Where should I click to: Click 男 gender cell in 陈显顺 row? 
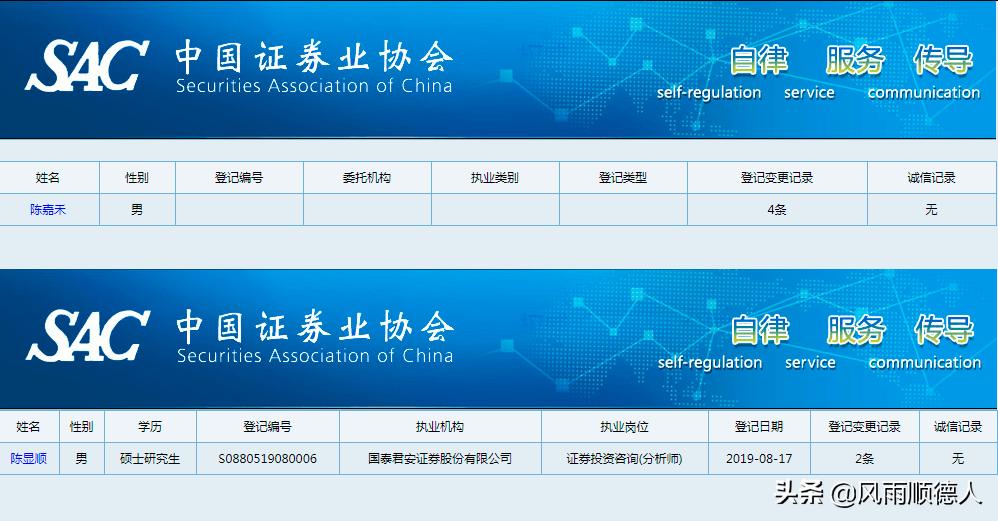tap(81, 458)
